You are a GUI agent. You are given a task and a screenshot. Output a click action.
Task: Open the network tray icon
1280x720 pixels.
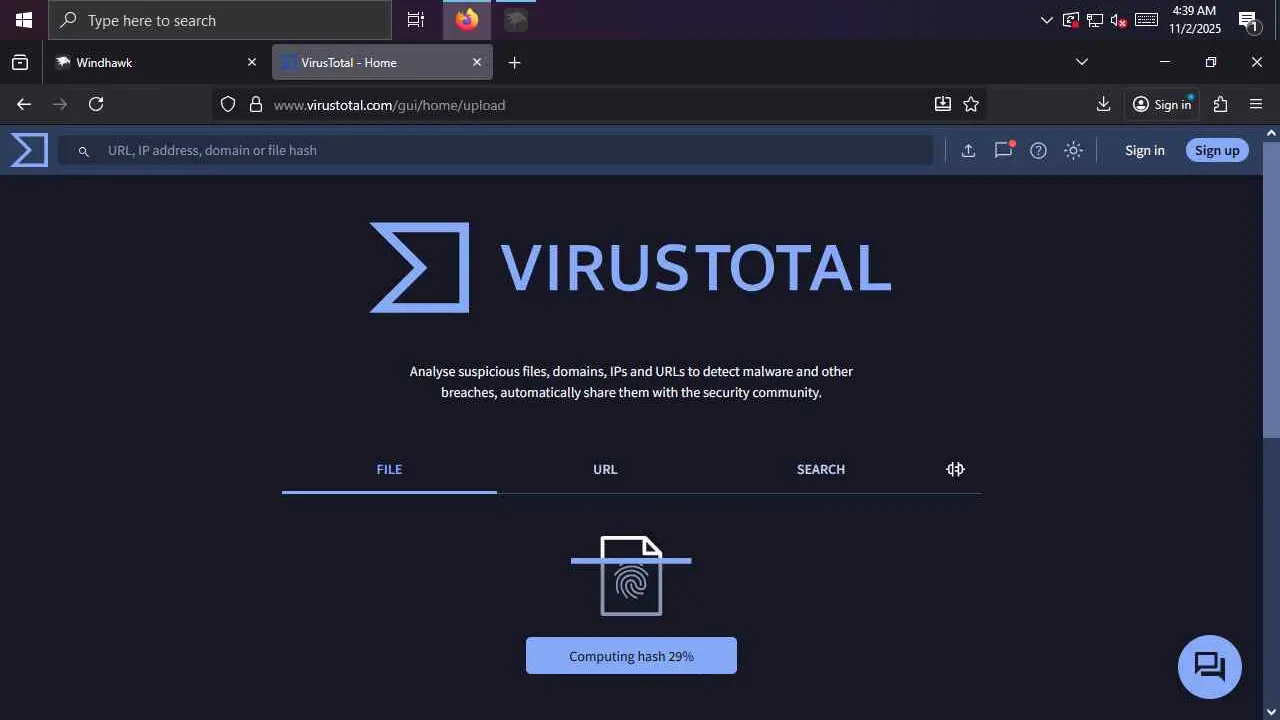point(1095,20)
